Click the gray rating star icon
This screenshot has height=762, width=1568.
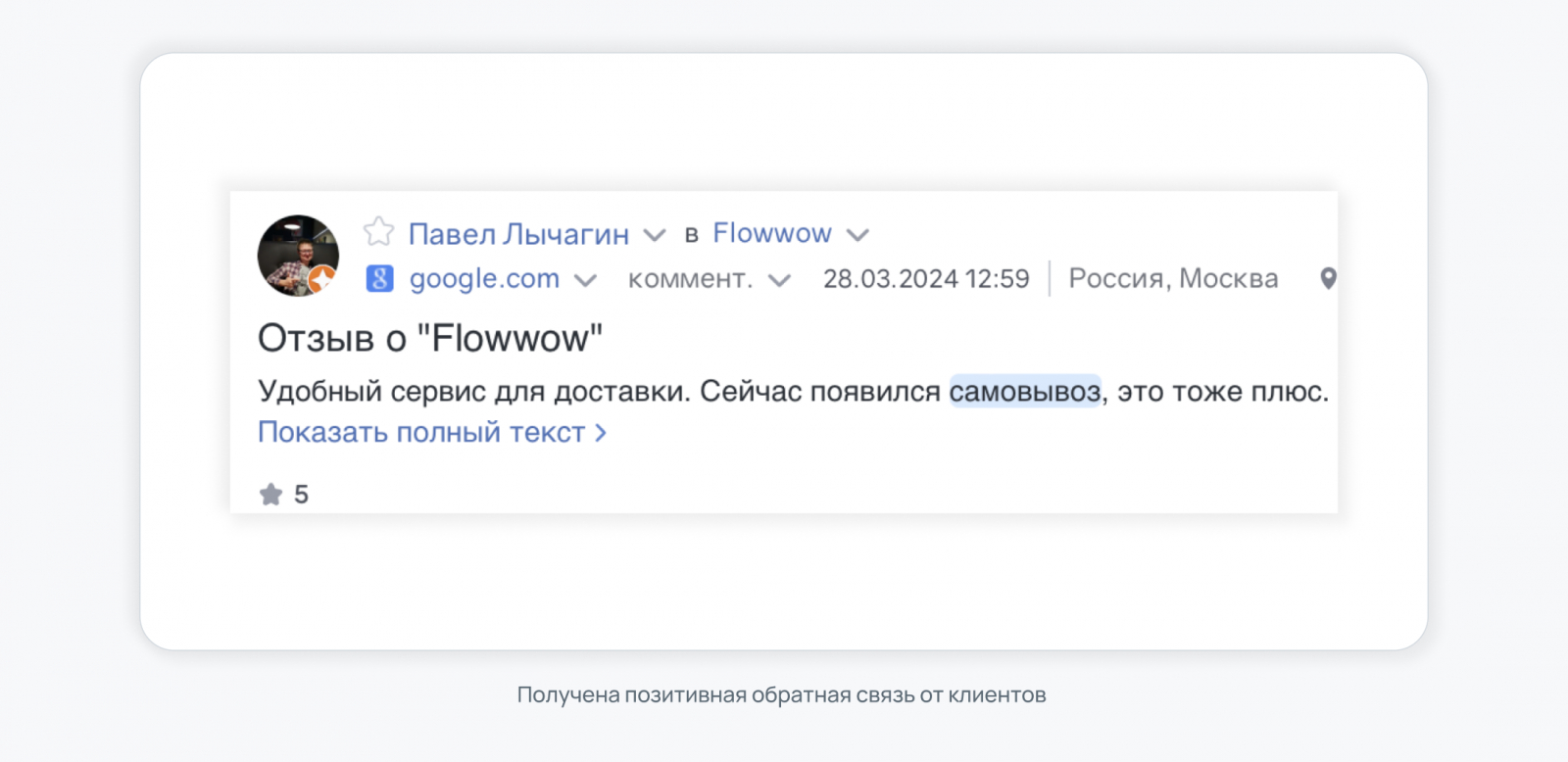(x=270, y=495)
